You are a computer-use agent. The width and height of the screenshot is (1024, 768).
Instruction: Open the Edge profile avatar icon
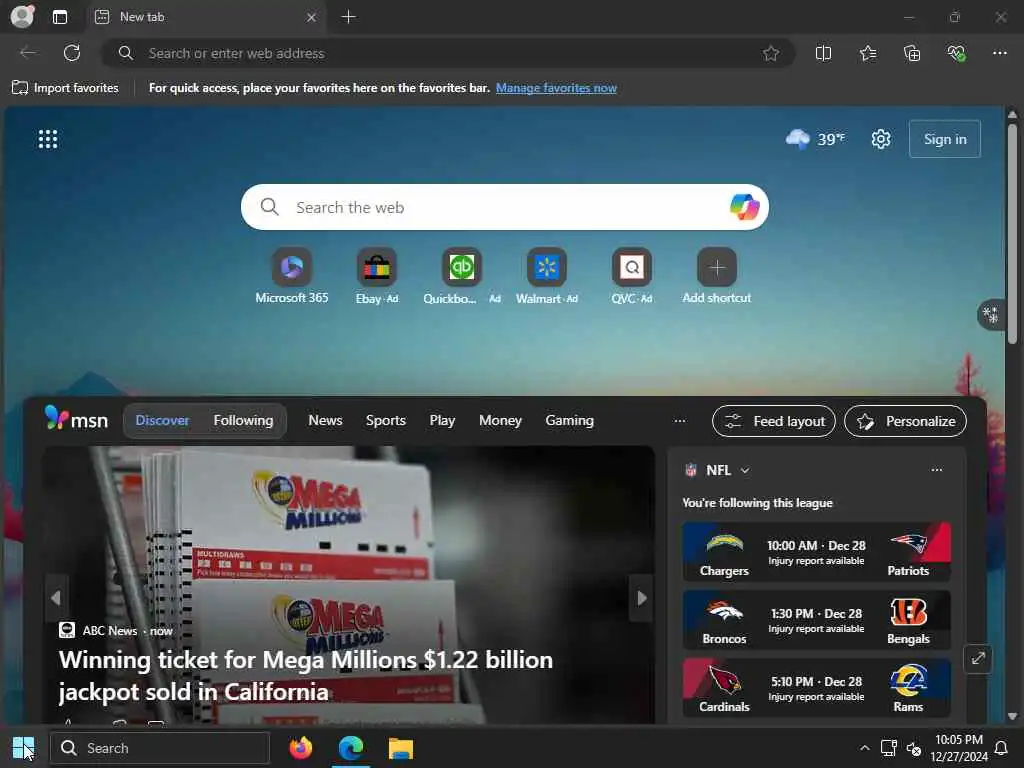[22, 16]
